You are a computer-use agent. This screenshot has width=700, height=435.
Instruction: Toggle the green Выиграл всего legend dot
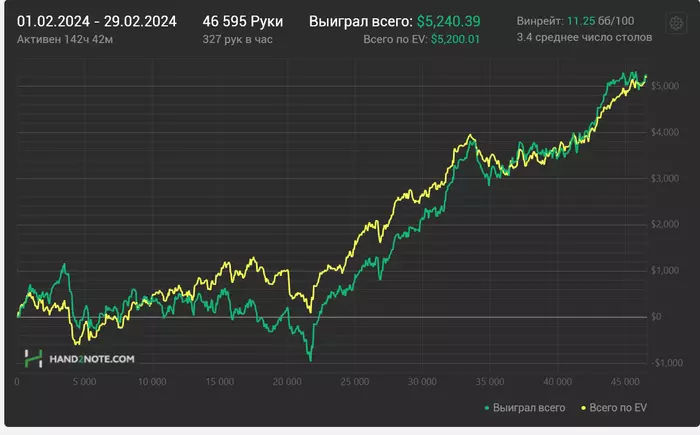point(487,408)
